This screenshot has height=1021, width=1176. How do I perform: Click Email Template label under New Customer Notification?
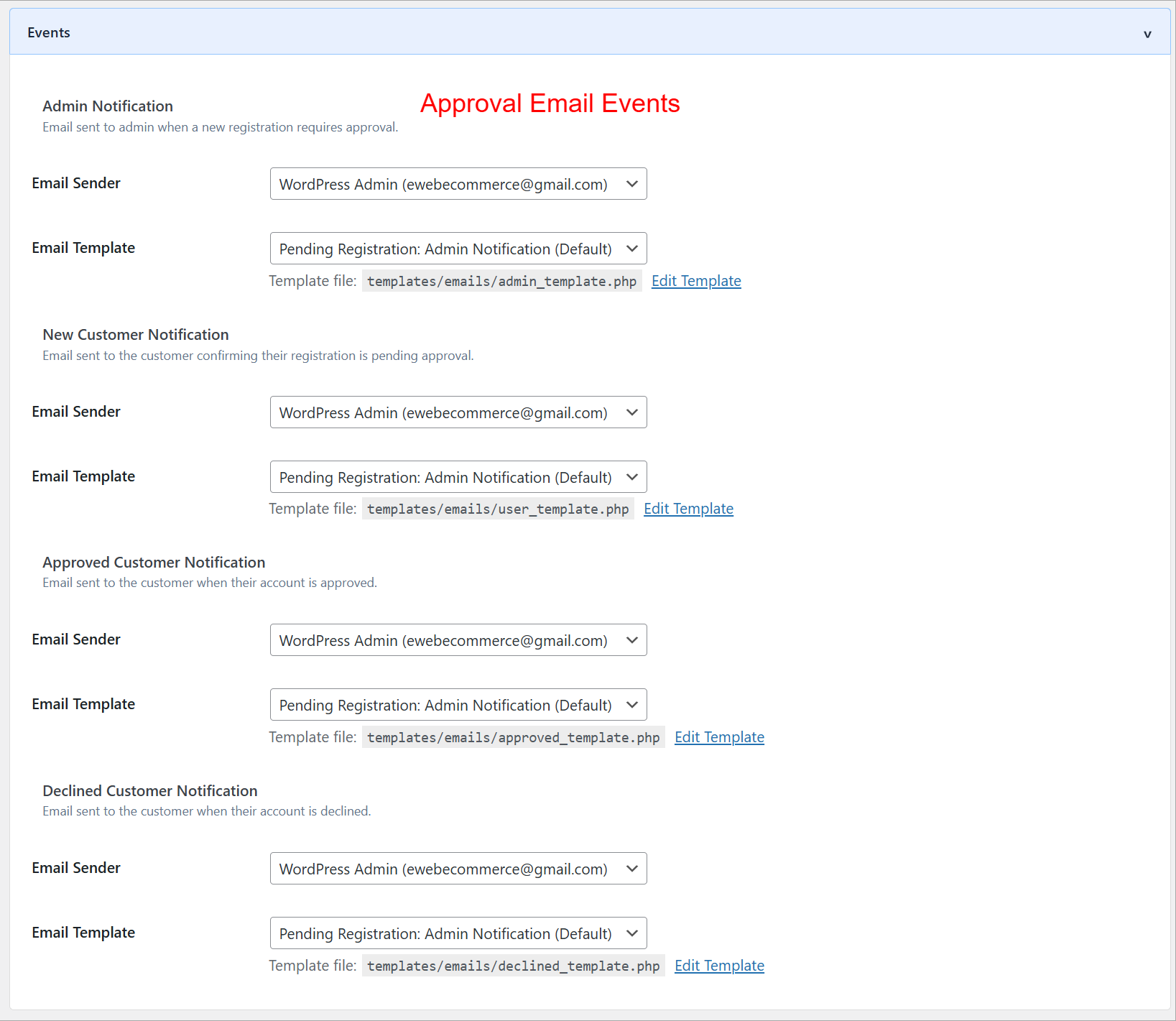(83, 476)
